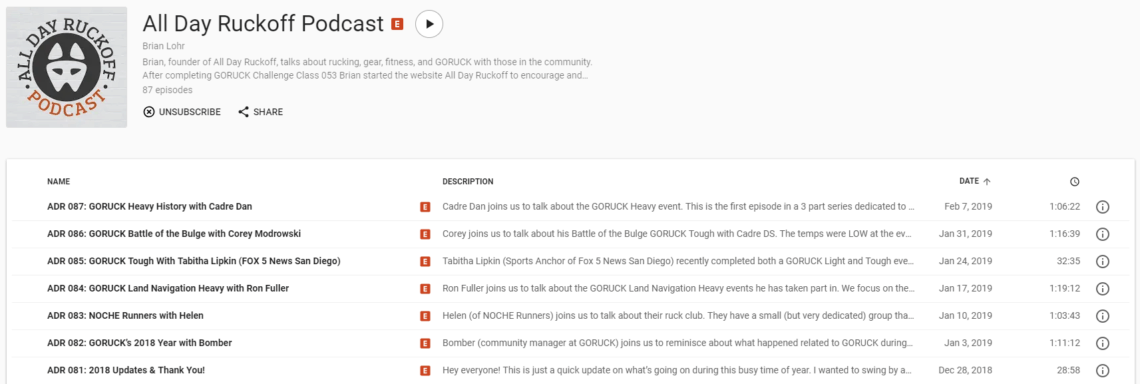Share the podcast
The width and height of the screenshot is (1140, 384).
point(260,112)
